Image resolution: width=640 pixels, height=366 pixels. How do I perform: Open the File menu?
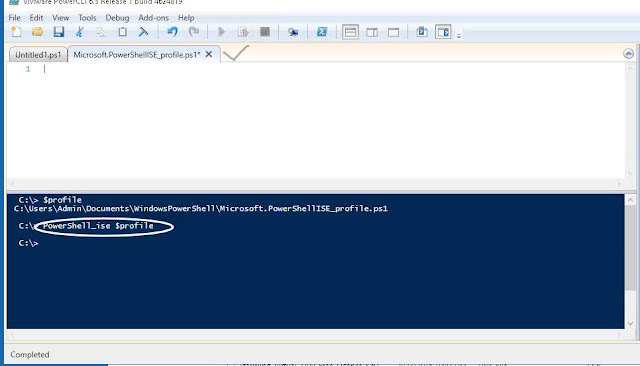(14, 18)
